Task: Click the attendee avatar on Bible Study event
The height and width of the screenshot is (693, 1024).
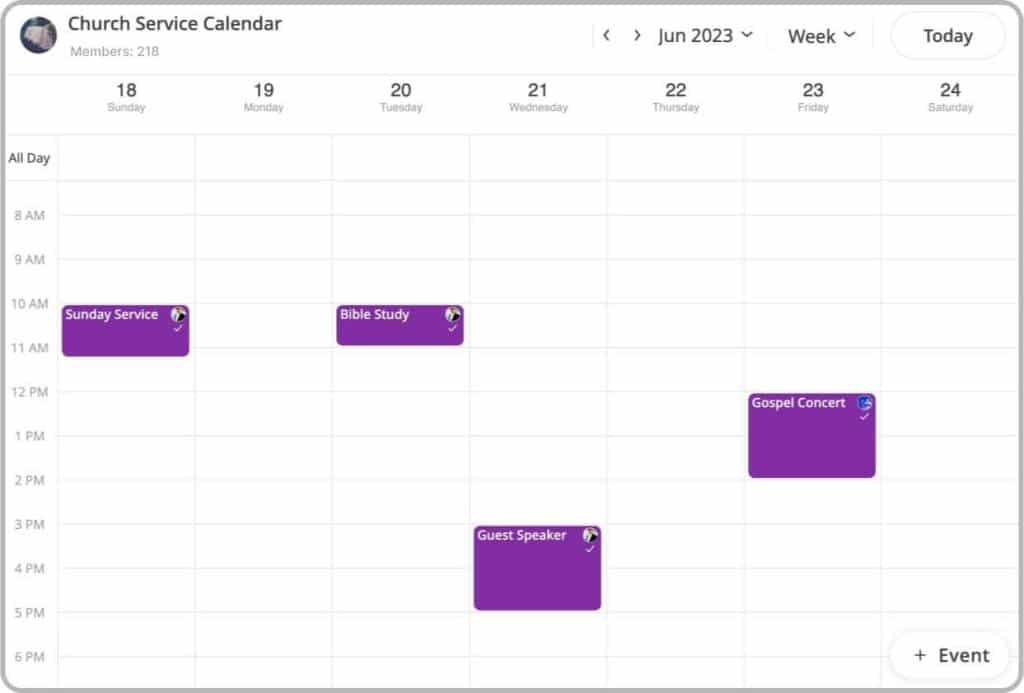Action: (x=452, y=314)
